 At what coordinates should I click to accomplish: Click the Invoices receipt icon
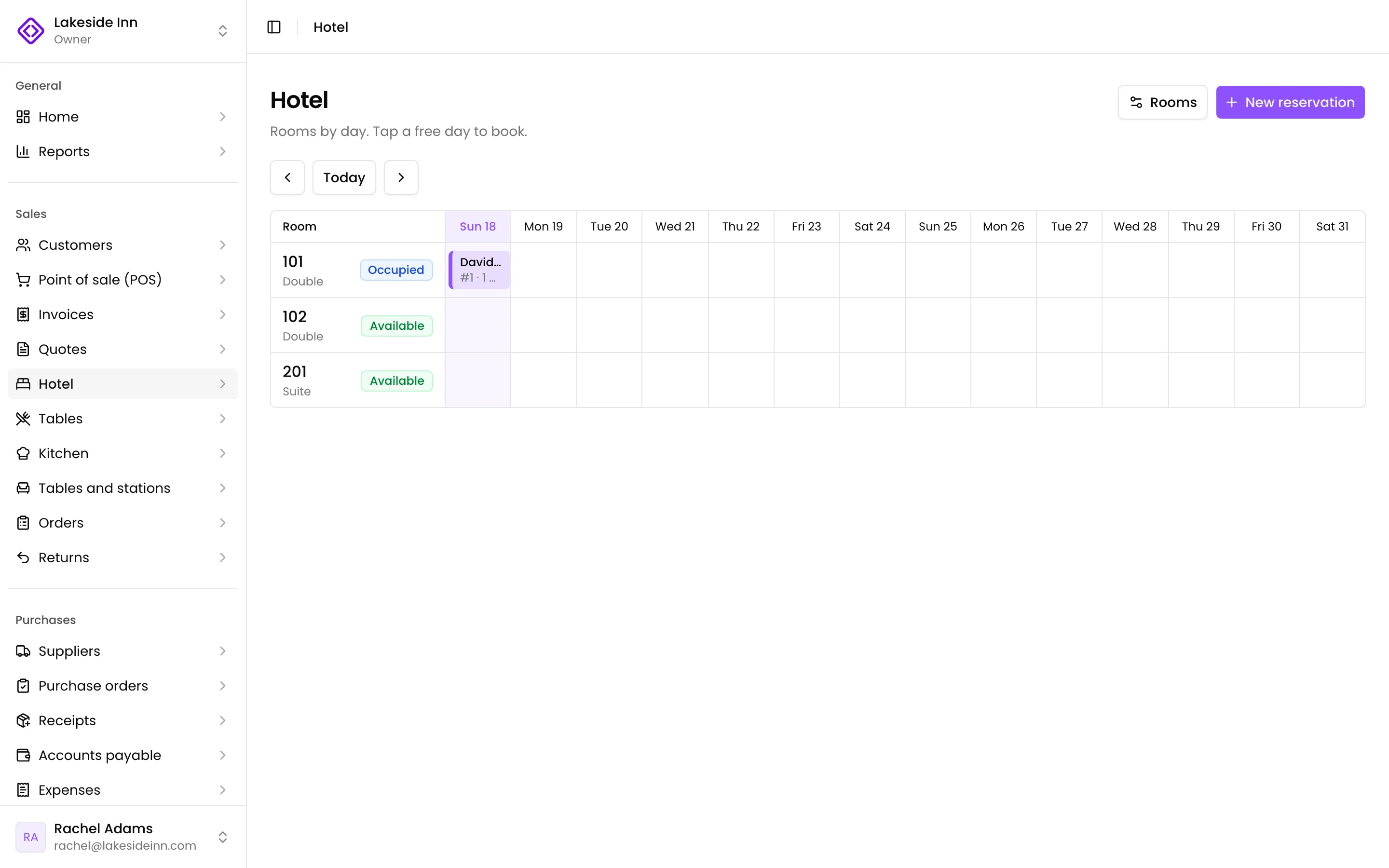tap(23, 314)
